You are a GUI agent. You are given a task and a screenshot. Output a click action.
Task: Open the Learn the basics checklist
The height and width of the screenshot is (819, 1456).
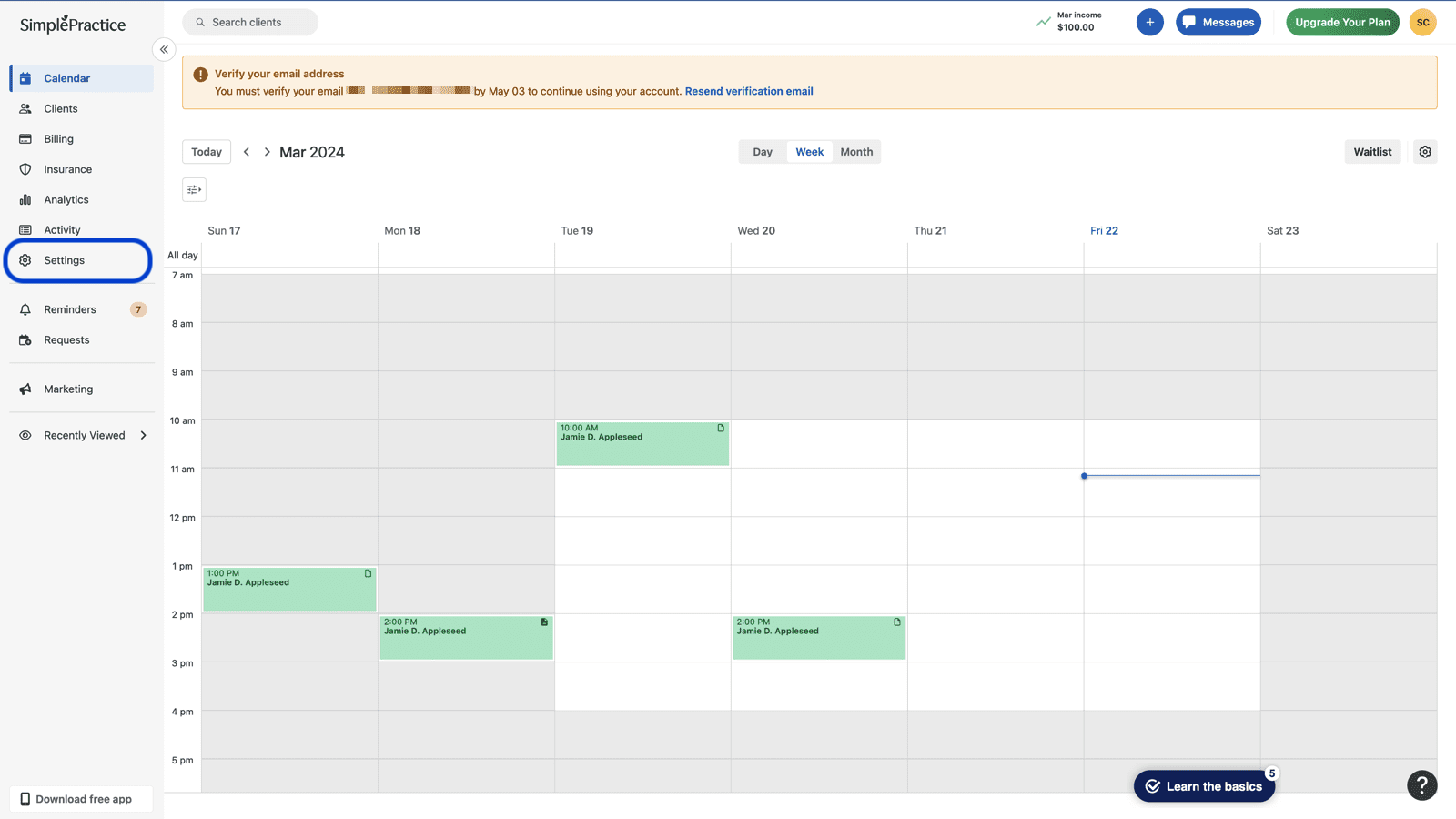click(1204, 785)
